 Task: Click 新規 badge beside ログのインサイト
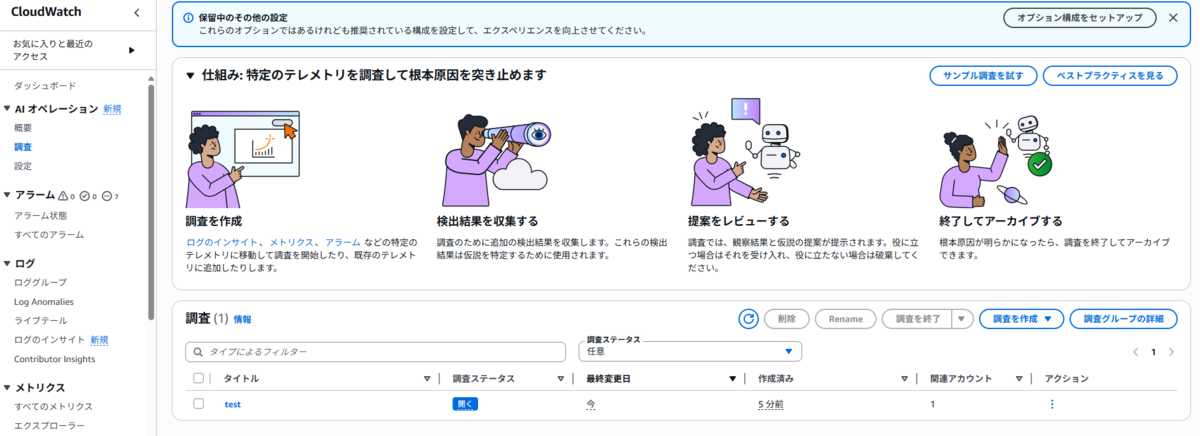coord(99,340)
